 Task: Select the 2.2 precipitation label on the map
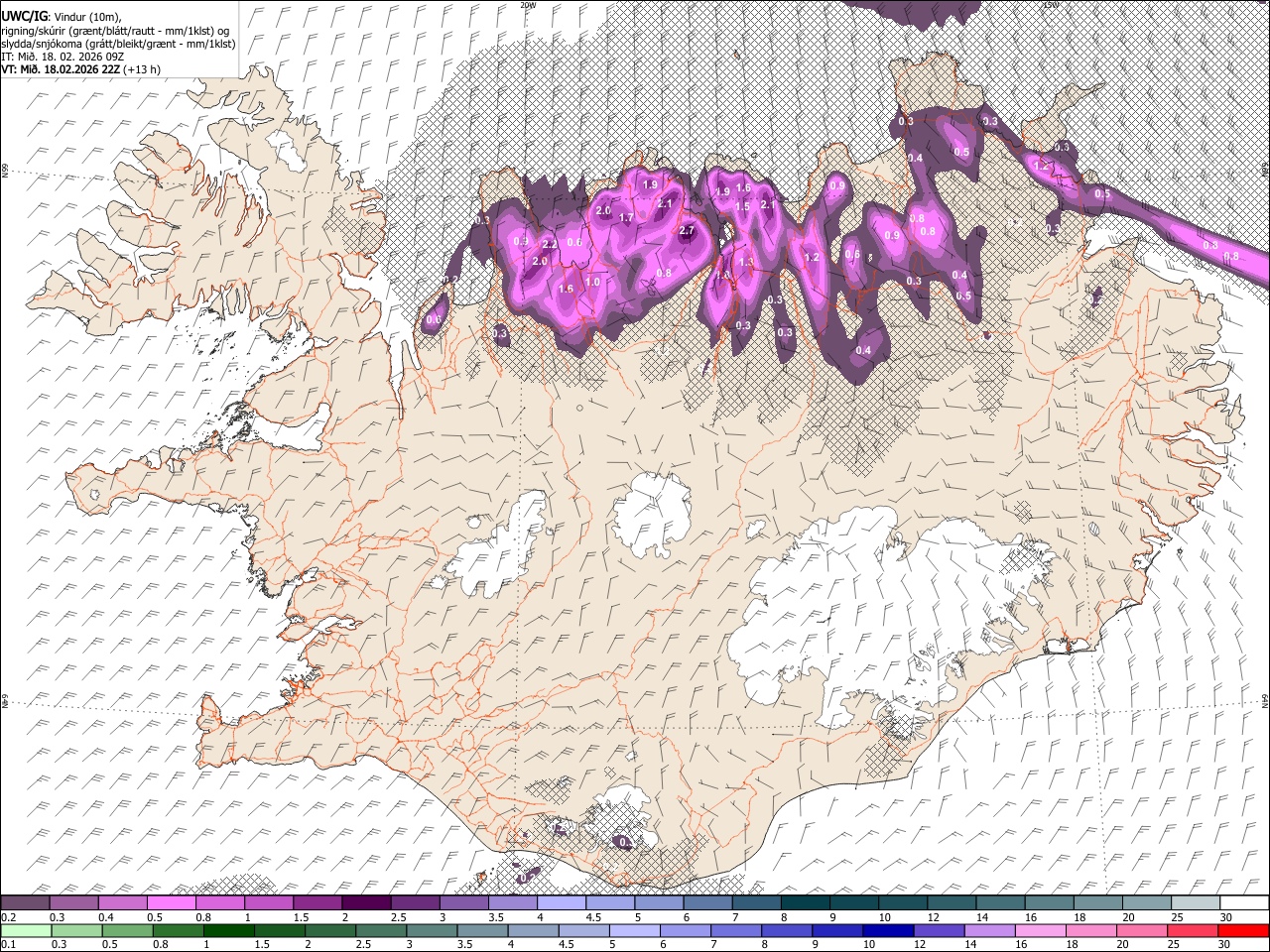pyautogui.click(x=550, y=244)
